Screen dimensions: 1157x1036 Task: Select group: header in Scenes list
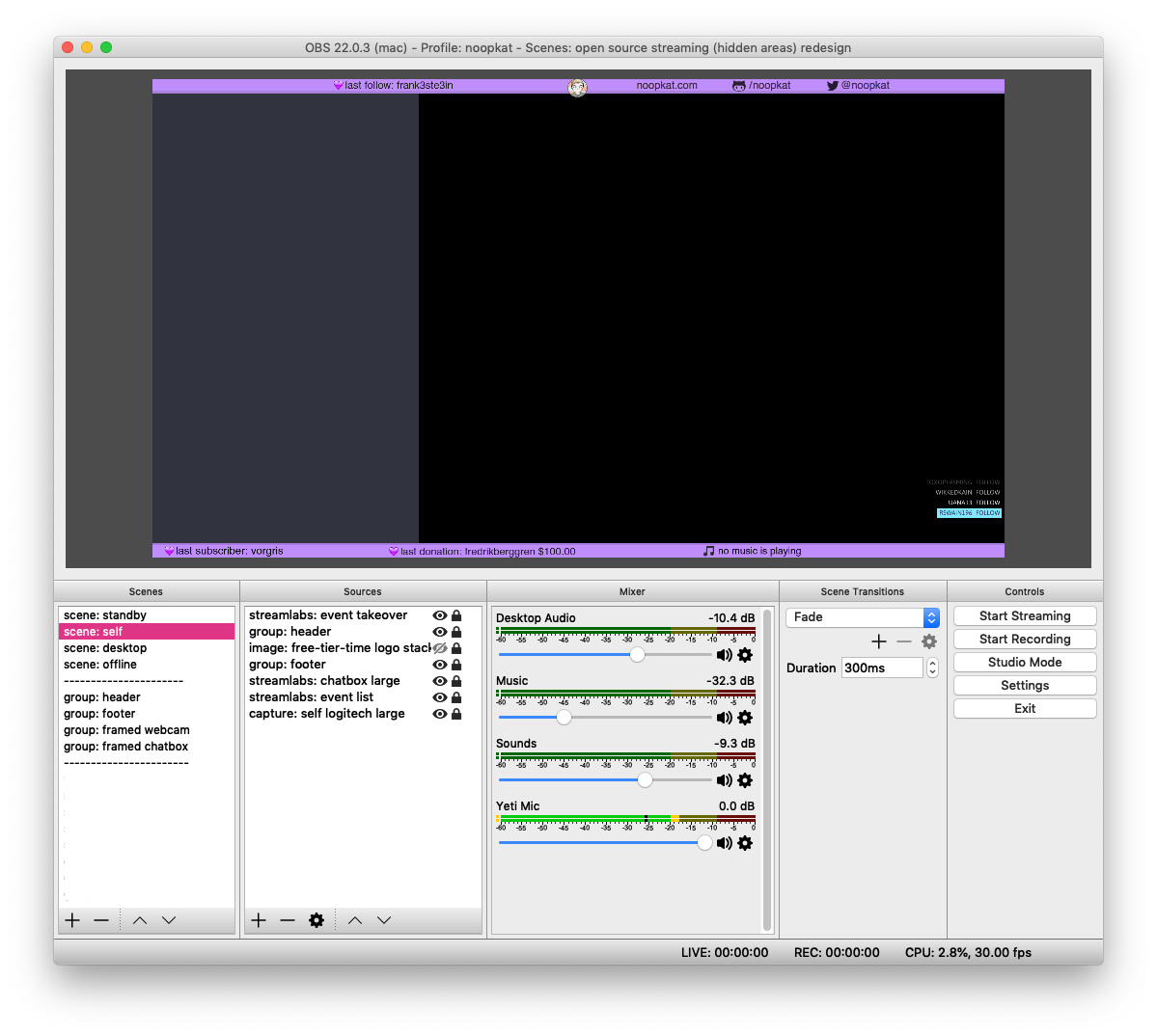tap(146, 697)
